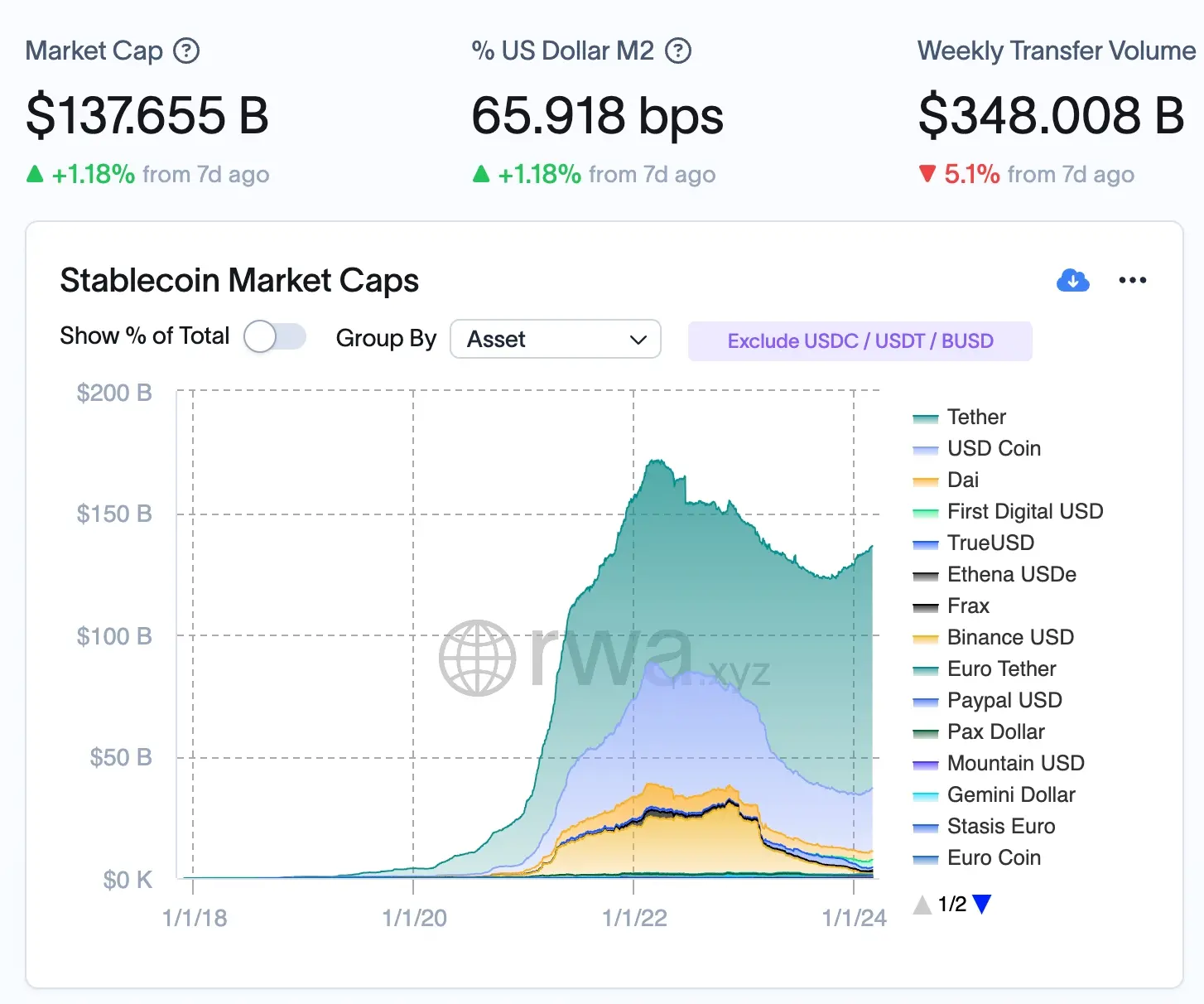
Task: Click the red 5.1% change indicator
Action: [x=960, y=174]
